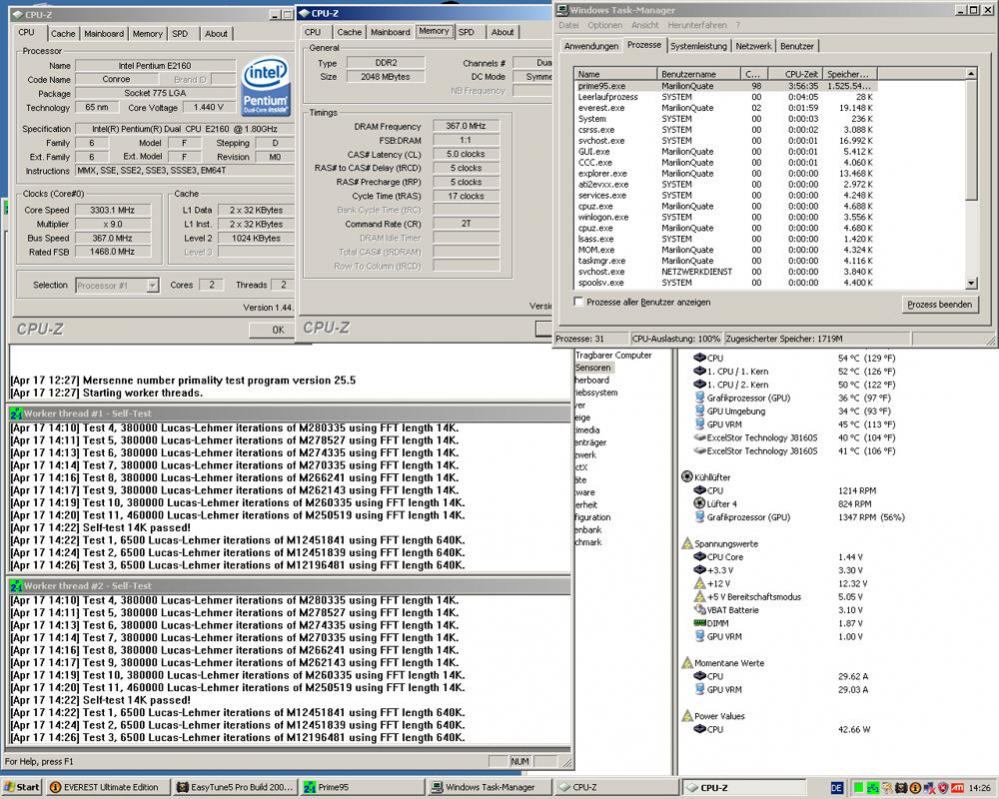Open EasyTune5 Pro from taskbar
This screenshot has height=799, width=999.
[x=235, y=787]
